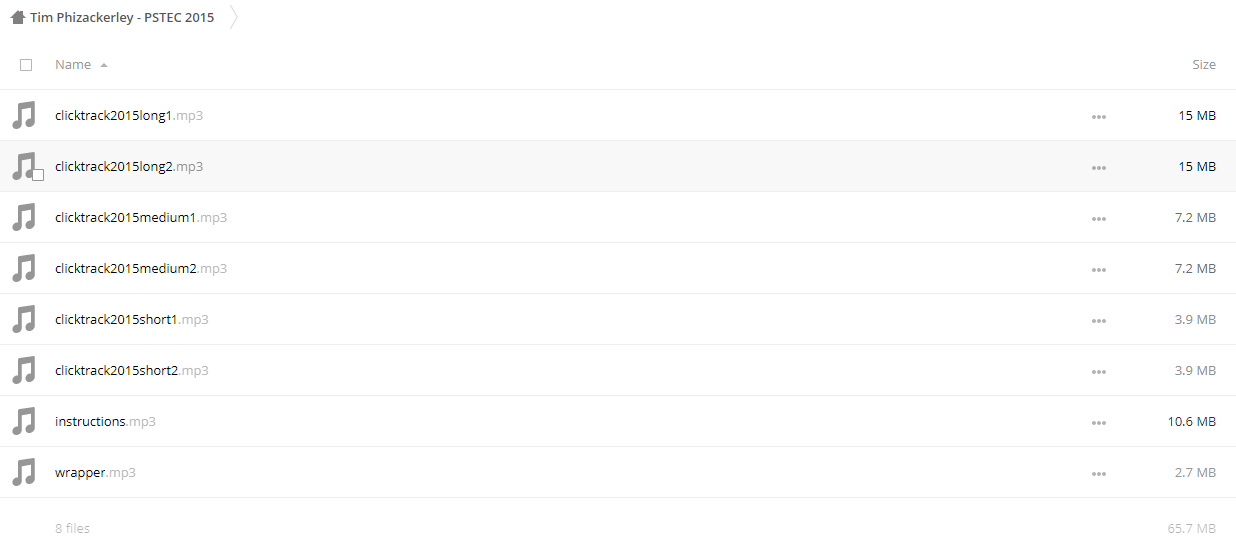Image resolution: width=1236 pixels, height=557 pixels.
Task: Click music note icon for instructions.mp3
Action: 24,421
